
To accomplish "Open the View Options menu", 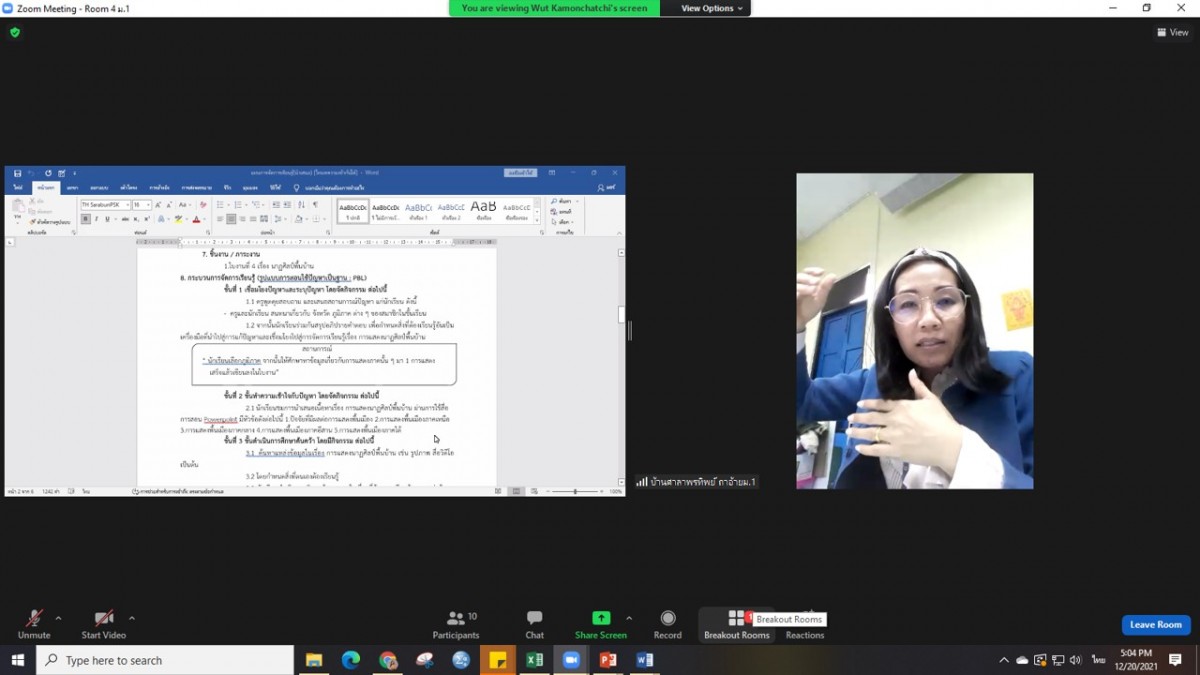I will tap(712, 8).
